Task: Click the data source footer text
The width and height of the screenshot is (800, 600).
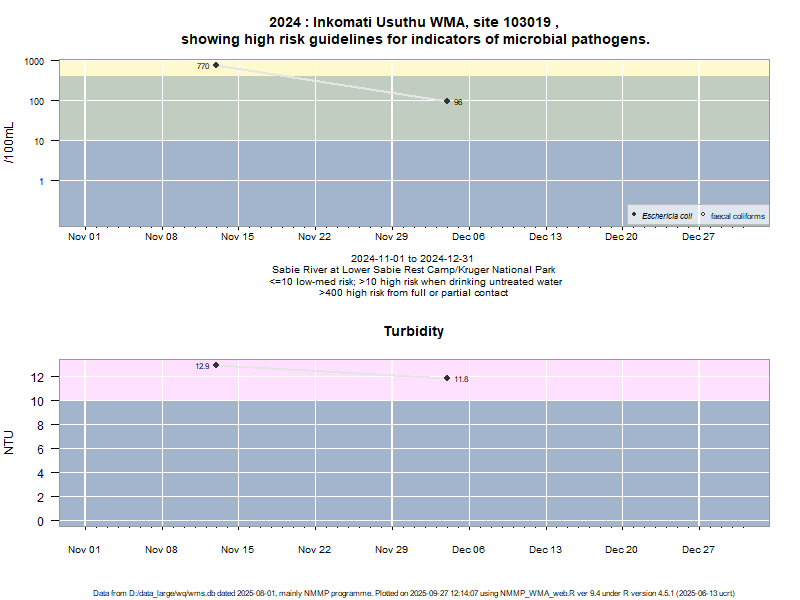Action: (414, 593)
